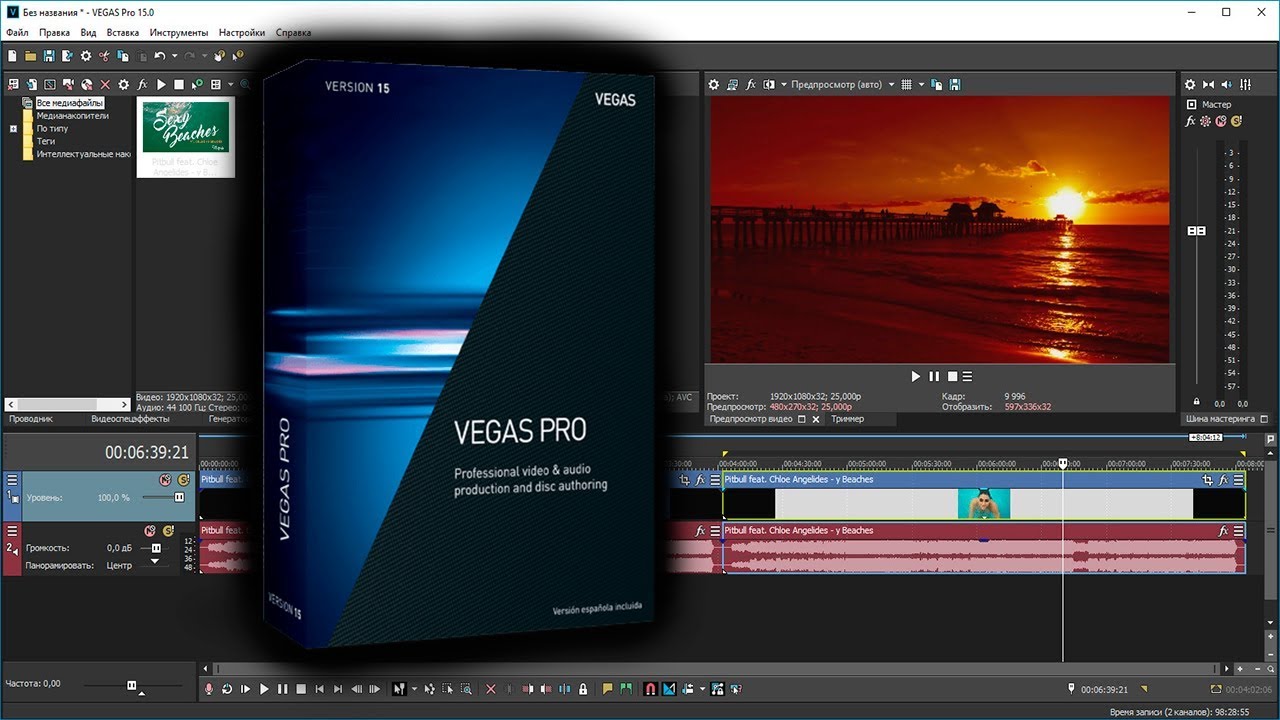Select Все медиафайлы folder in media tree

tap(70, 103)
